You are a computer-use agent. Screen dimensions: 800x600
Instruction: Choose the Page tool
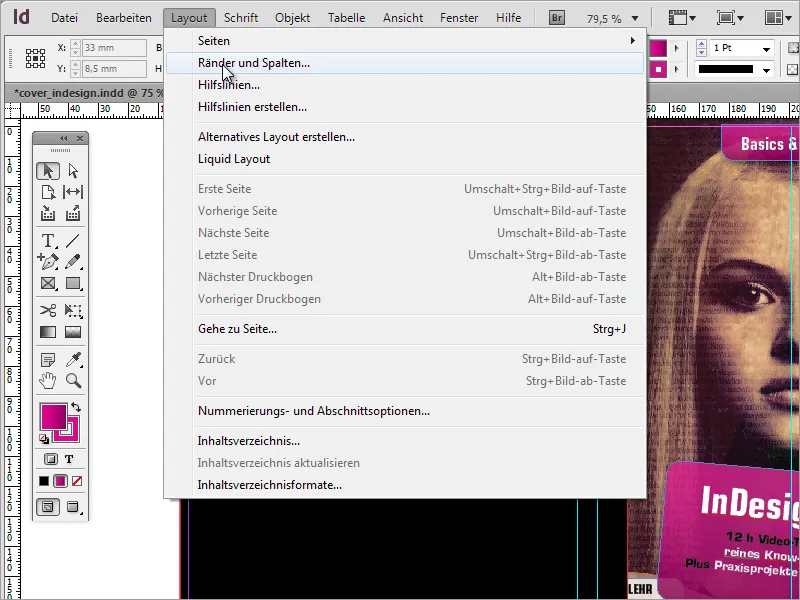pyautogui.click(x=48, y=192)
